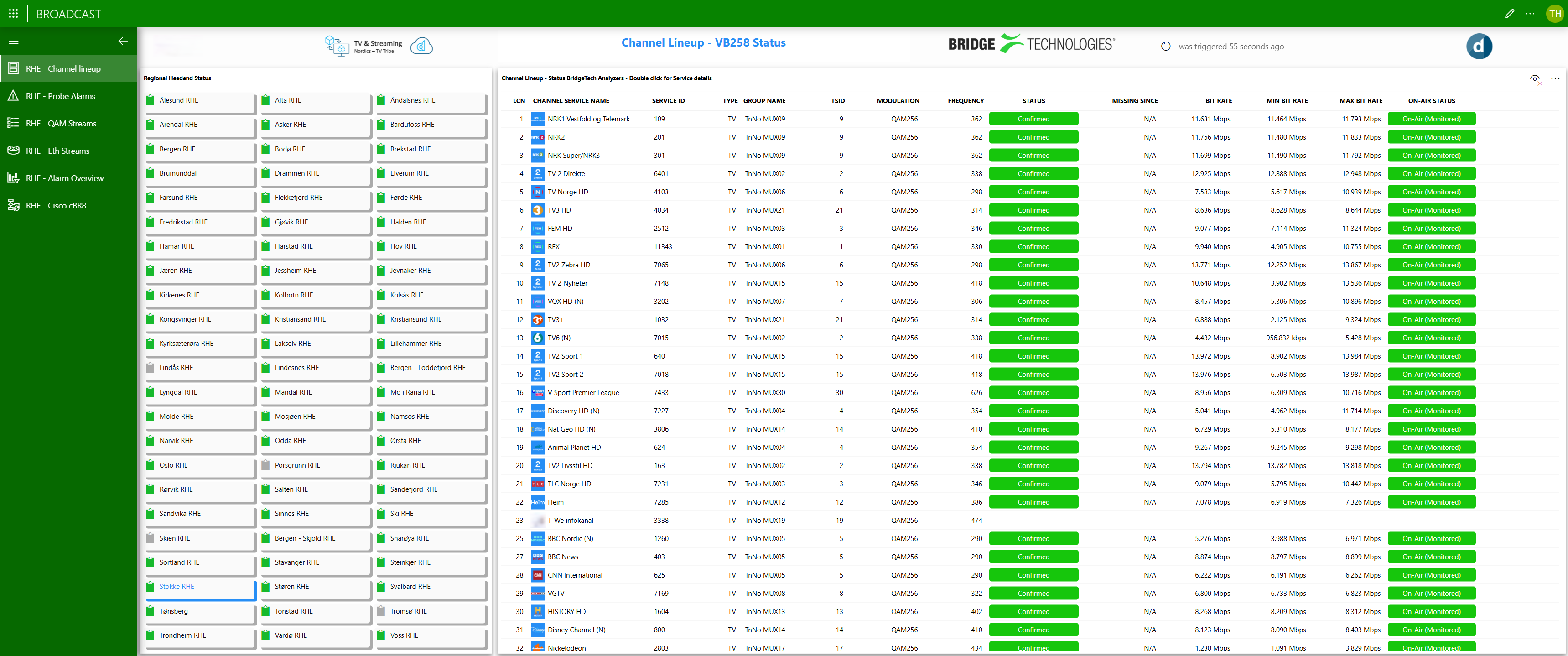Click the TLC Norge HD channel logo
The height and width of the screenshot is (656, 1568).
(x=537, y=484)
